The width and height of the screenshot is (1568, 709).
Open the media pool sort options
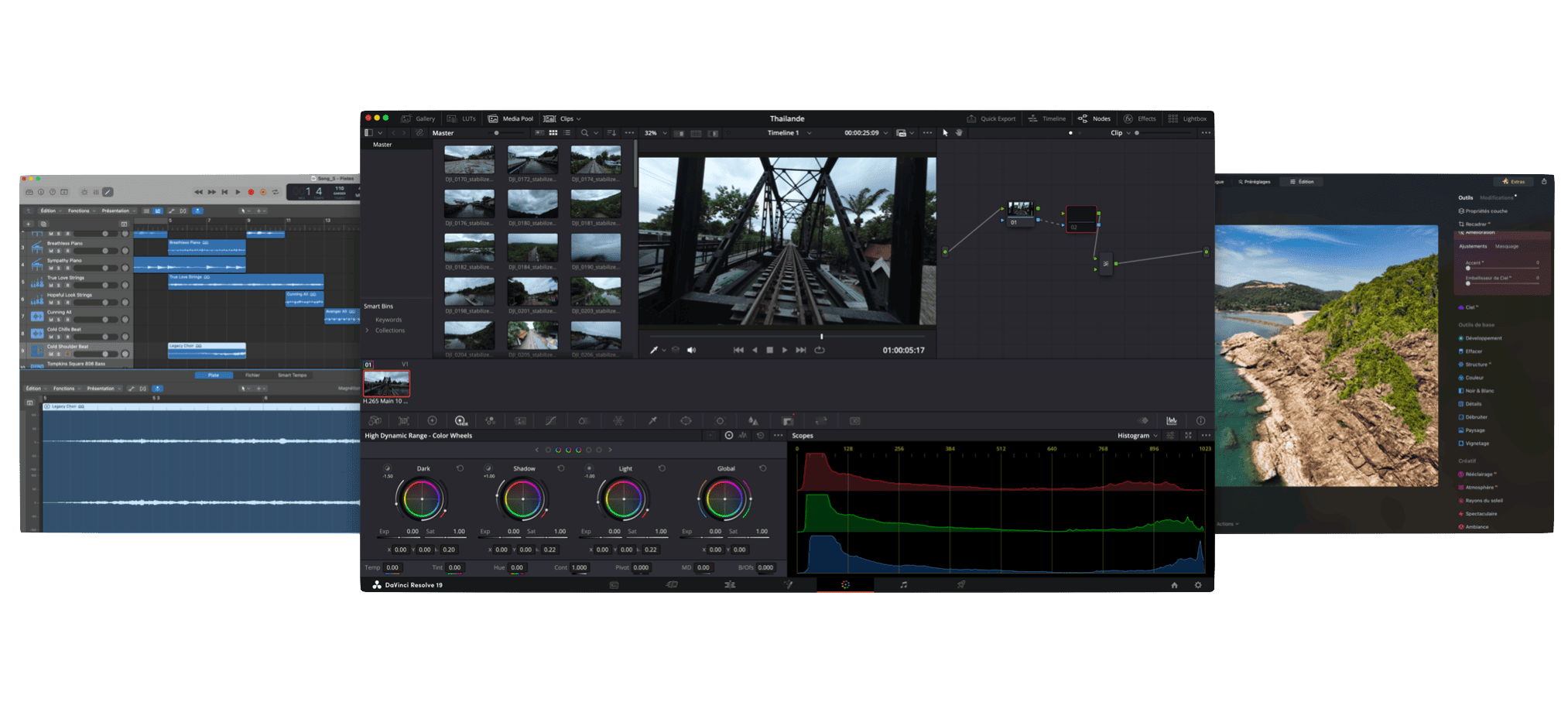611,133
